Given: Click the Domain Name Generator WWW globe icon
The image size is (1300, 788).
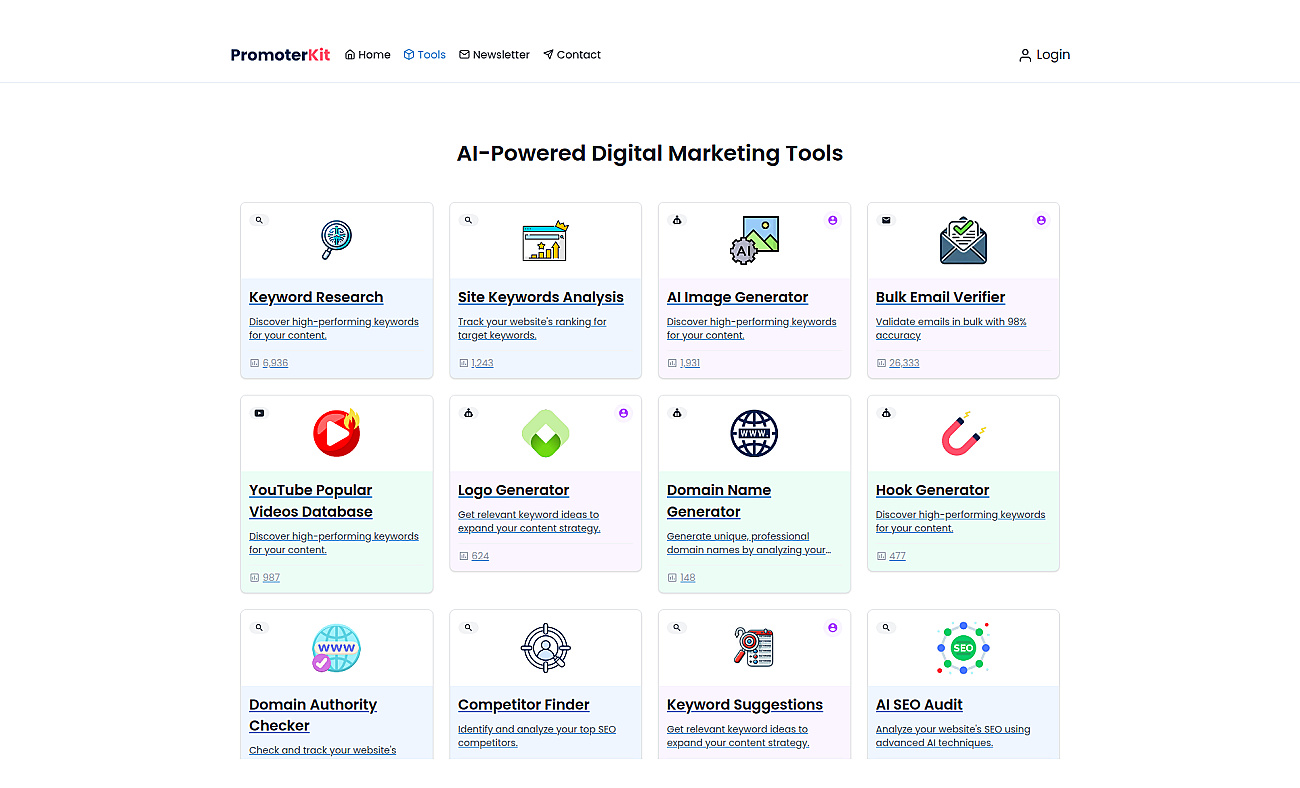Looking at the screenshot, I should click(x=754, y=433).
